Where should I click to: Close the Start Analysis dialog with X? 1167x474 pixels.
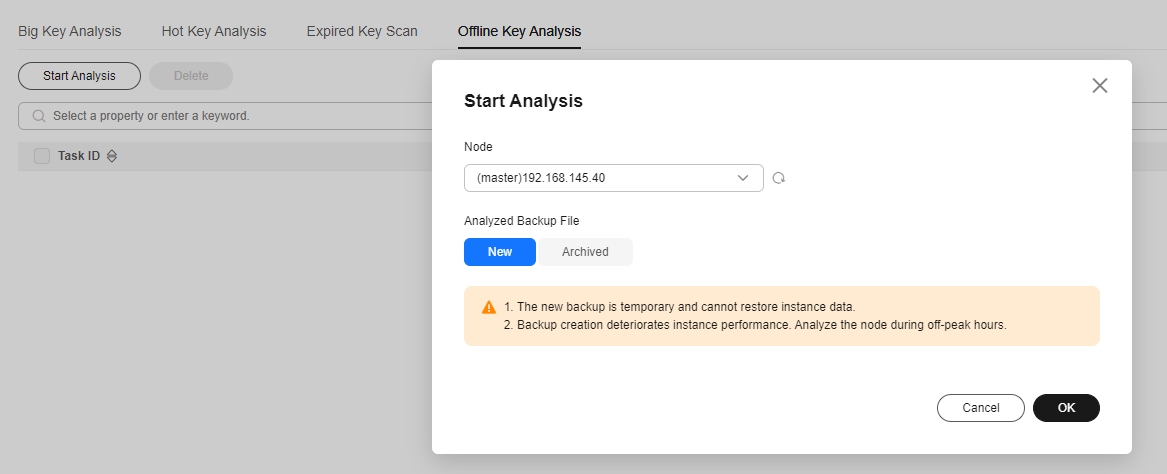tap(1099, 86)
